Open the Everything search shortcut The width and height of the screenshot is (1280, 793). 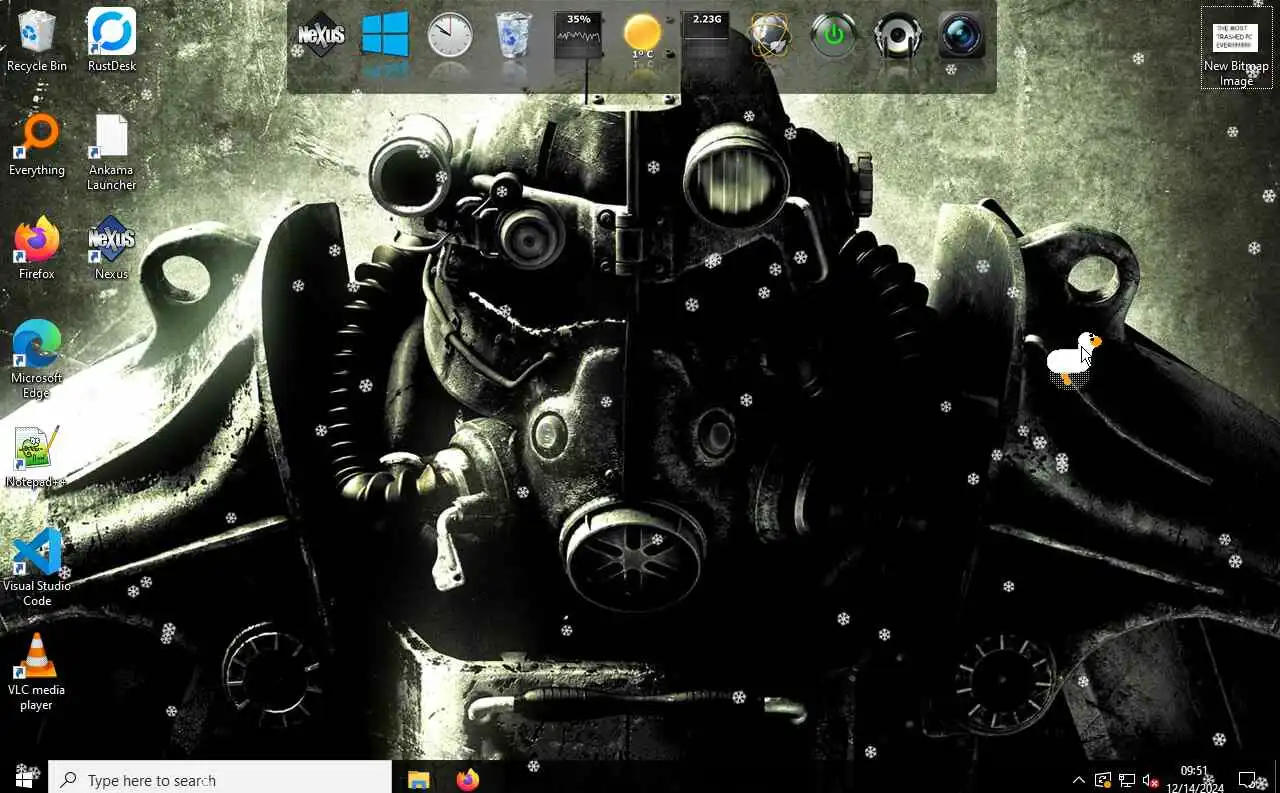37,145
